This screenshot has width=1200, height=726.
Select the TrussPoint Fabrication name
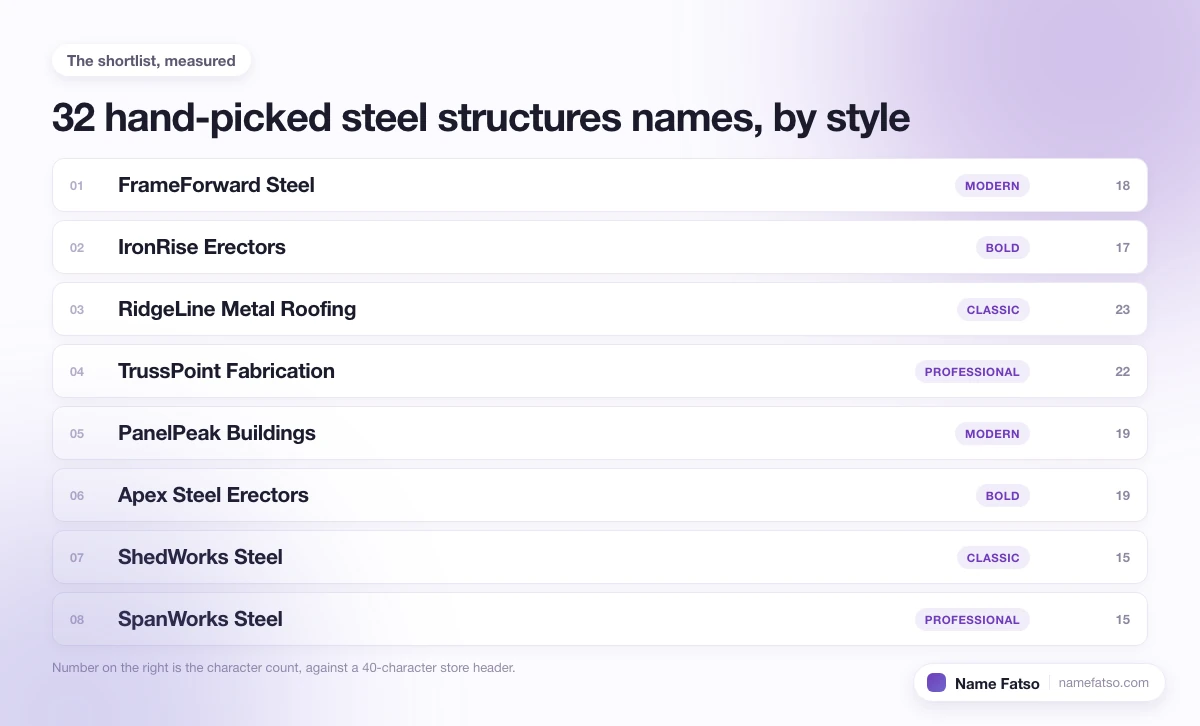[226, 371]
